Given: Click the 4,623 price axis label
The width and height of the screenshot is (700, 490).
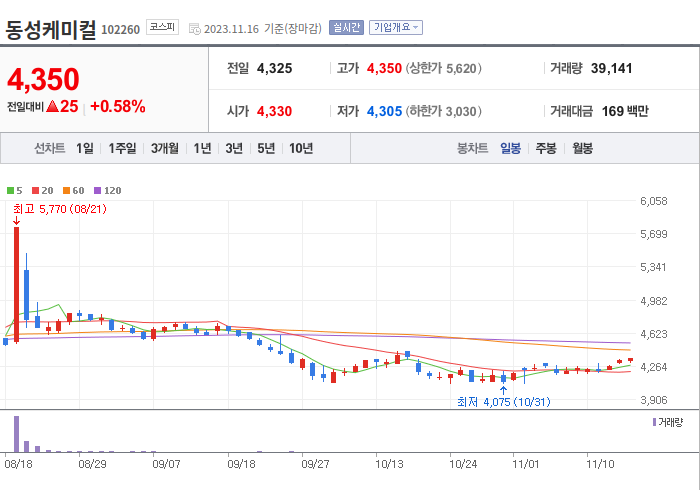Looking at the screenshot, I should tap(654, 334).
